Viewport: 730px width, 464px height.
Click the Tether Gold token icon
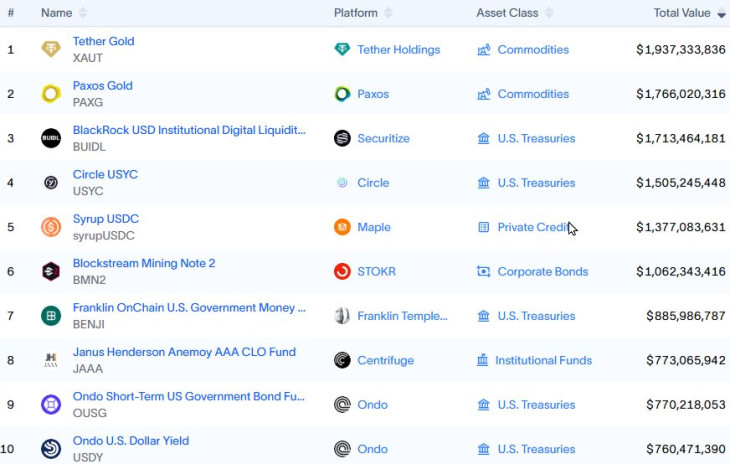(51, 50)
